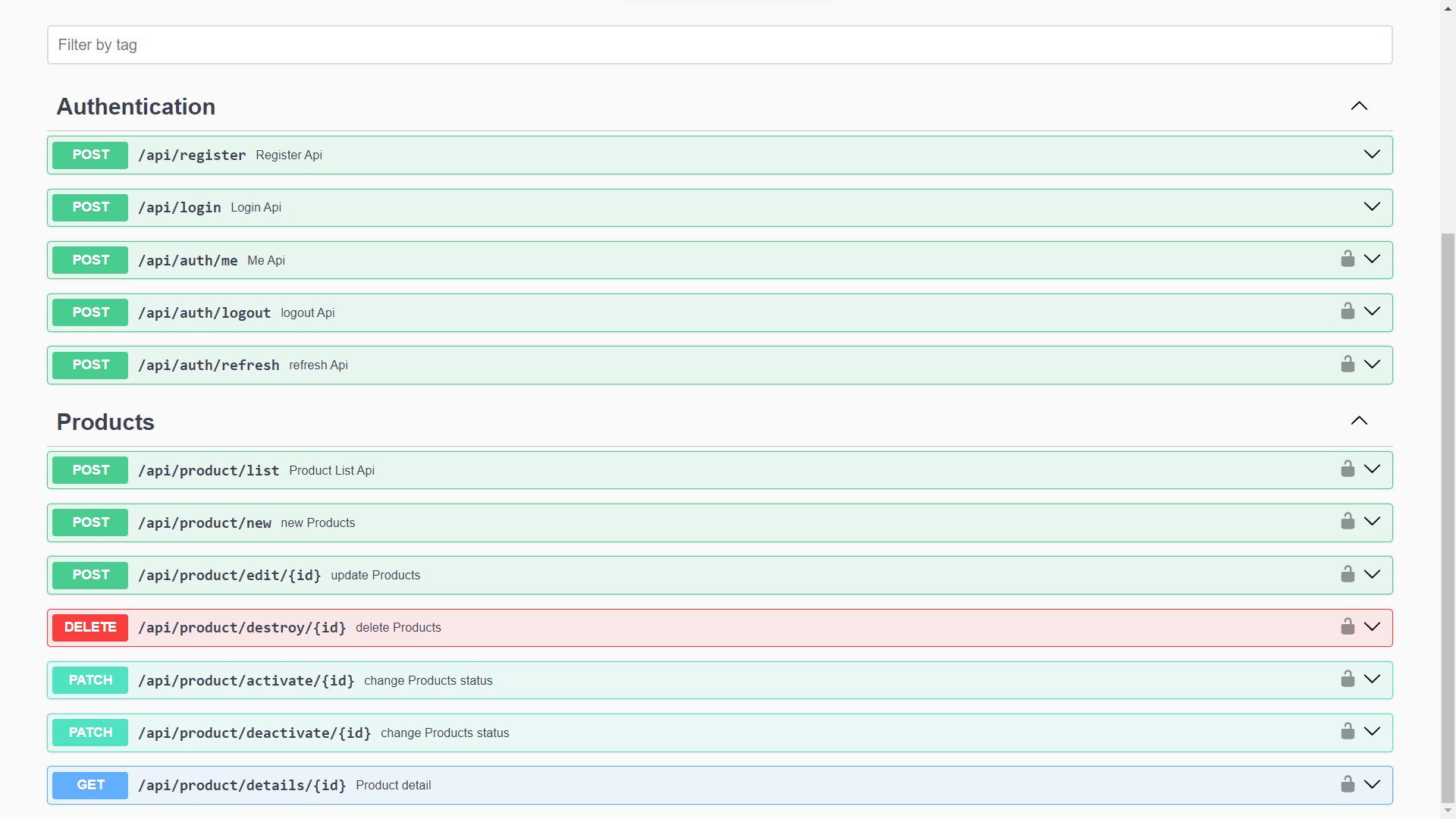
Task: Click lock icon on GET product details row
Action: (x=1348, y=785)
